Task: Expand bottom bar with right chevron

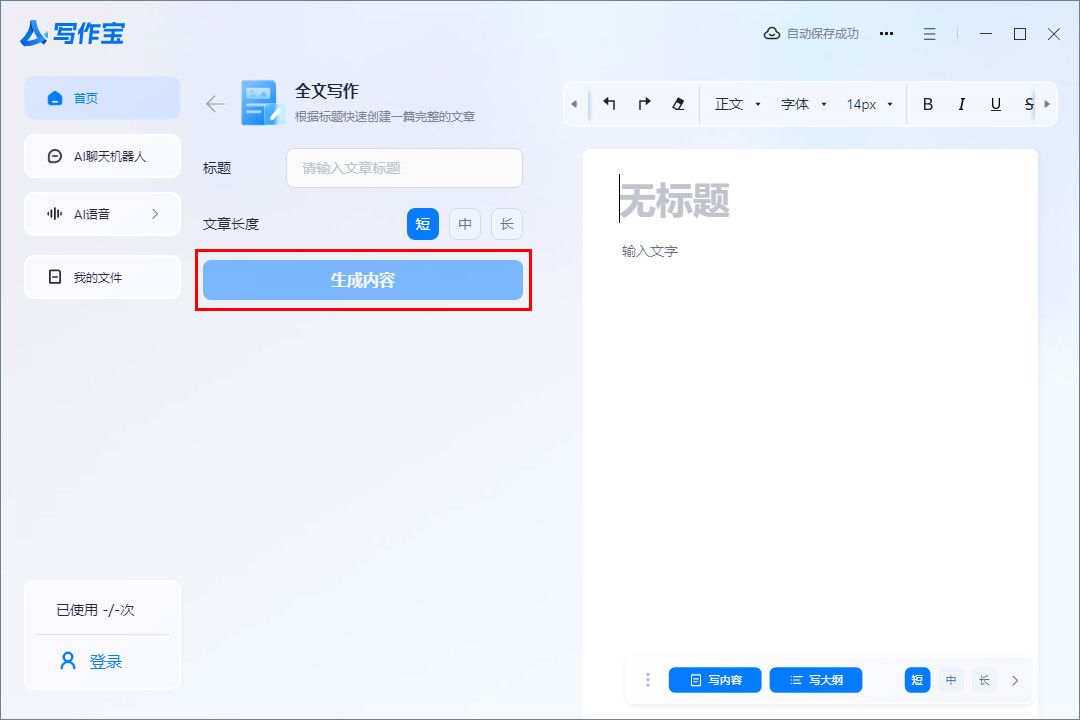Action: point(1015,680)
